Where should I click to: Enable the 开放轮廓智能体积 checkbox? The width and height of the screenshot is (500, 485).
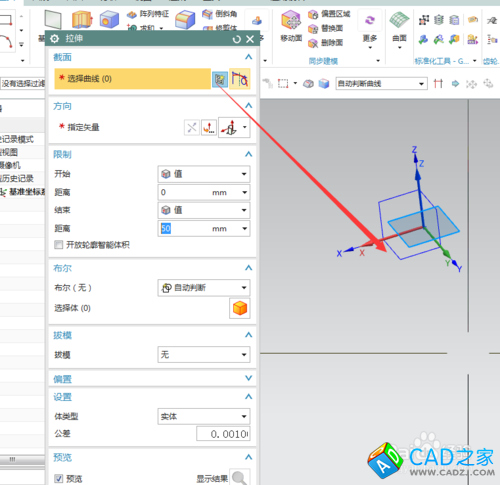pyautogui.click(x=59, y=245)
